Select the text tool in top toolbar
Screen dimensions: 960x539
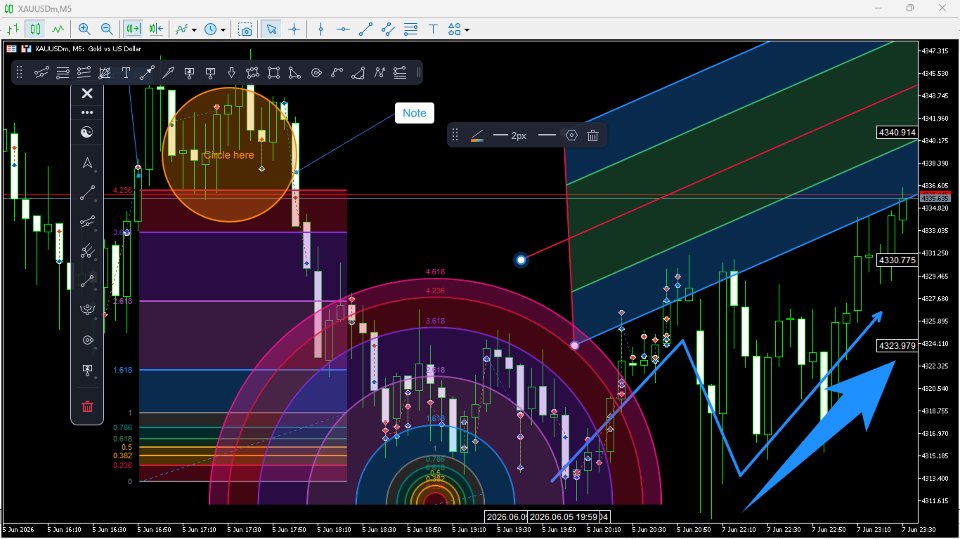(x=433, y=29)
